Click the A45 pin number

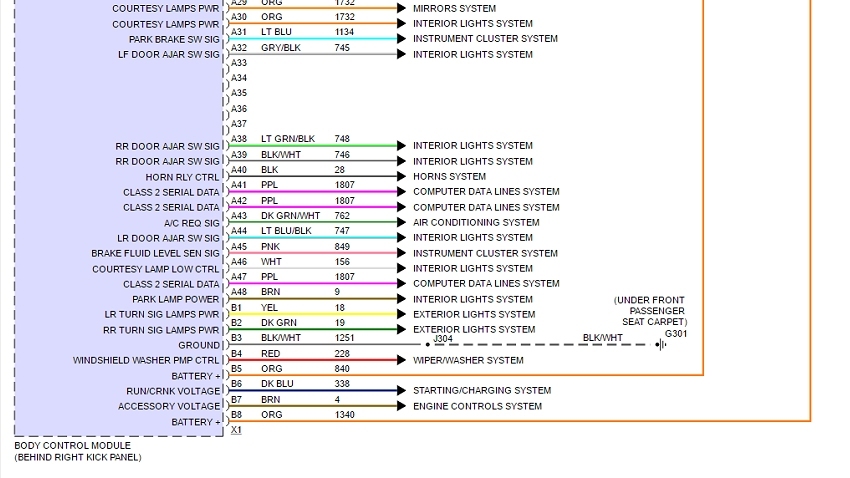[239, 247]
